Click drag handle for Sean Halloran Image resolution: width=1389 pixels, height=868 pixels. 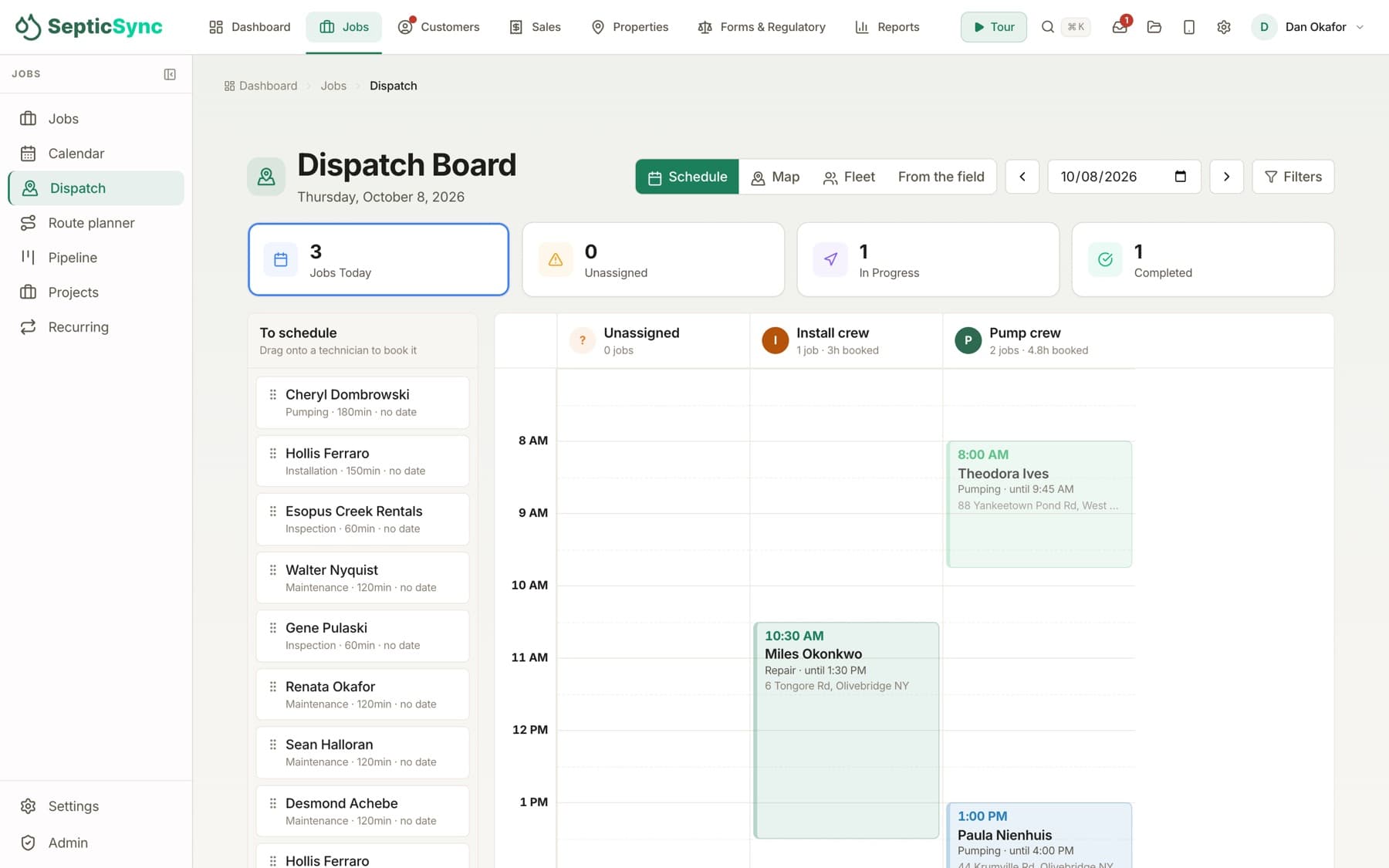272,744
